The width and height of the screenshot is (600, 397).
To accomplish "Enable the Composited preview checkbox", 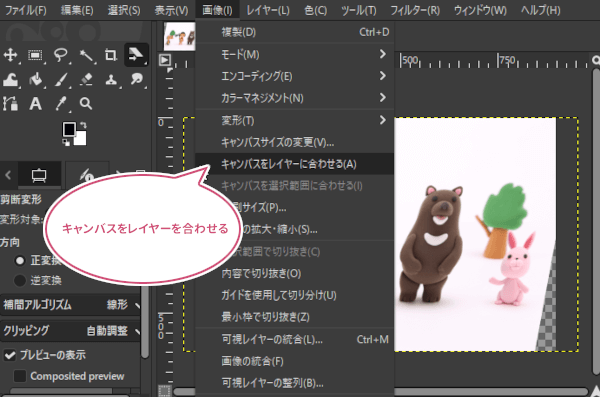I will [x=20, y=376].
